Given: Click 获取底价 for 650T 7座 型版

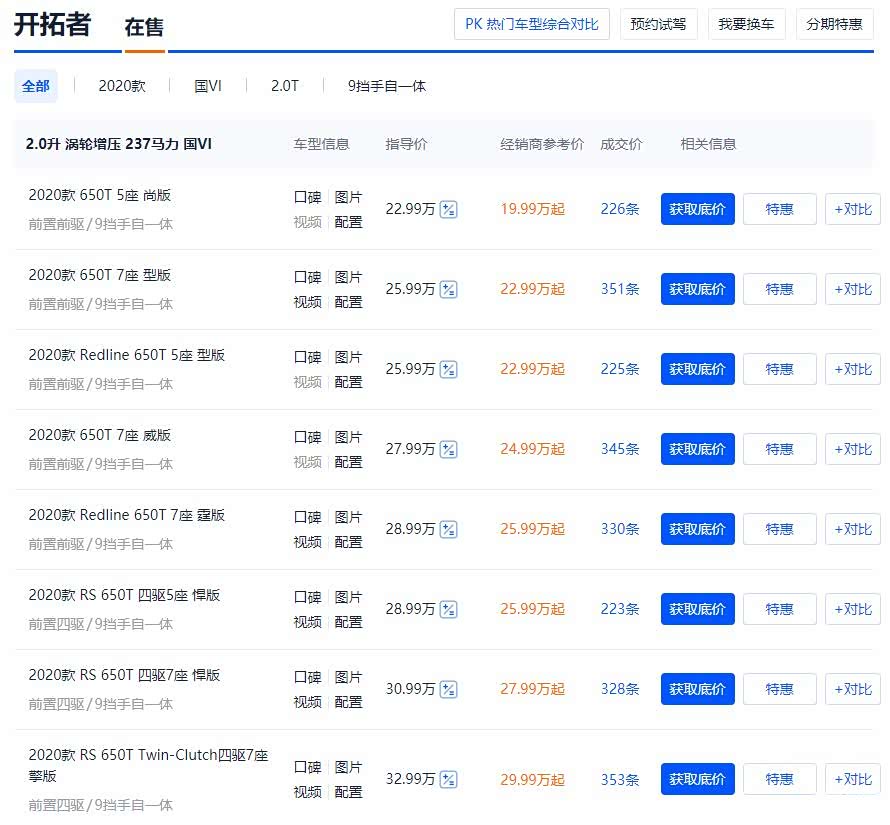Looking at the screenshot, I should coord(698,289).
